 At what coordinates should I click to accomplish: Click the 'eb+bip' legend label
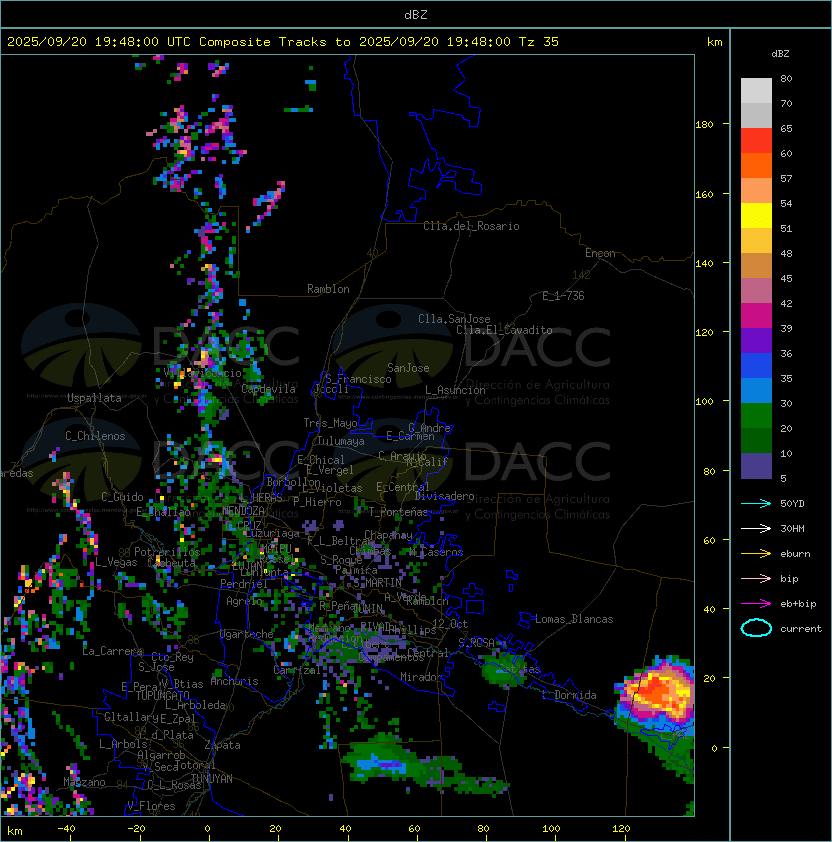coord(798,604)
